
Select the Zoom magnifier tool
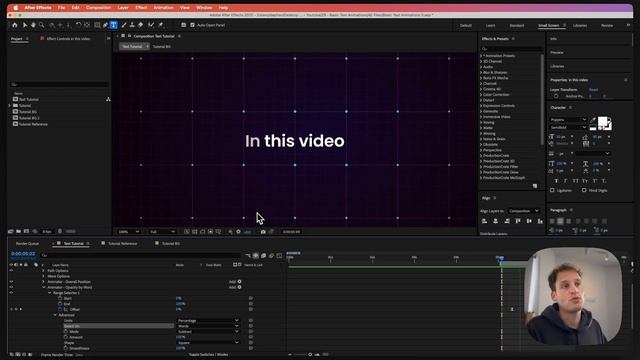(41, 25)
